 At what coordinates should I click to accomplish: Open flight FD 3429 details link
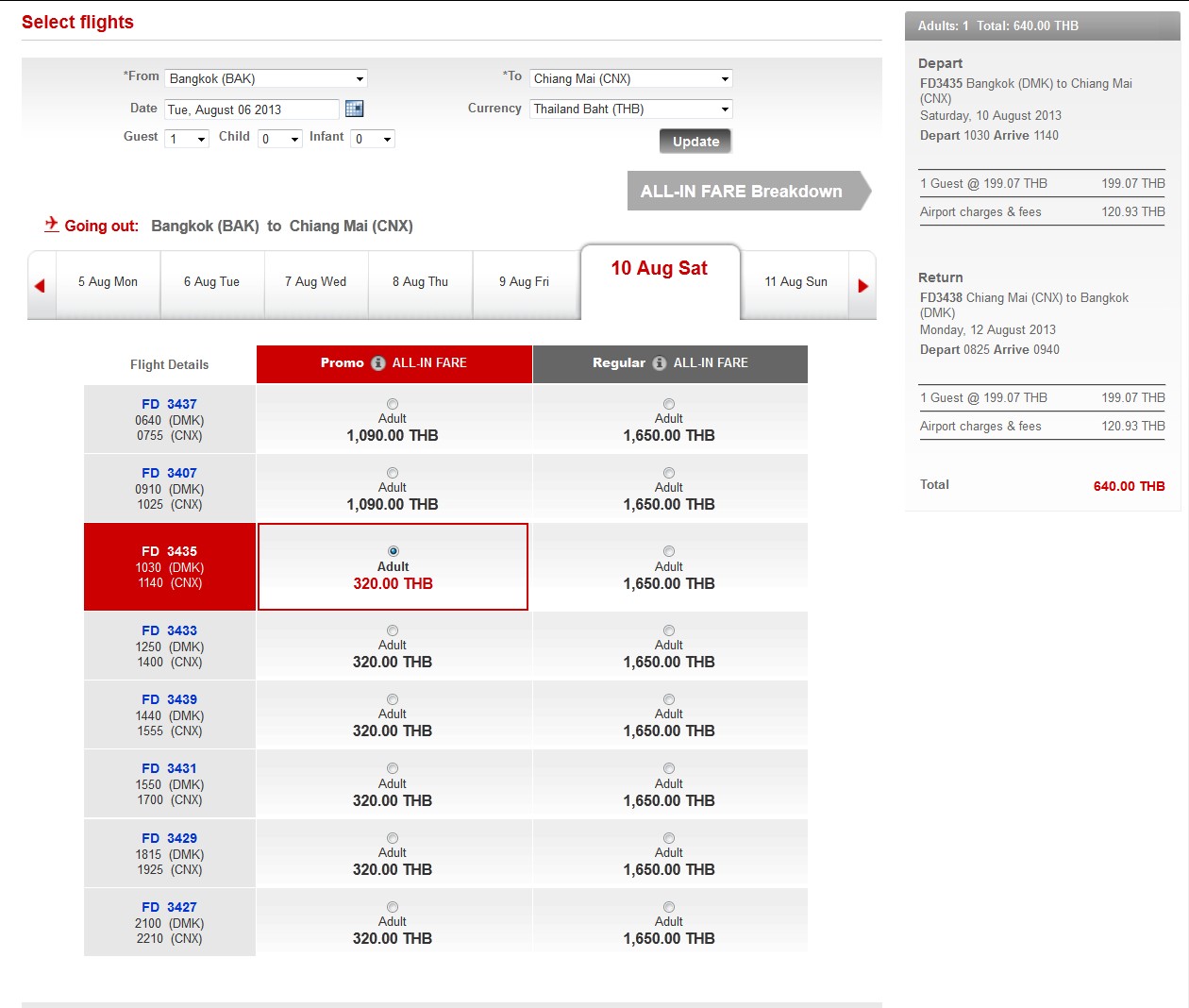point(170,838)
